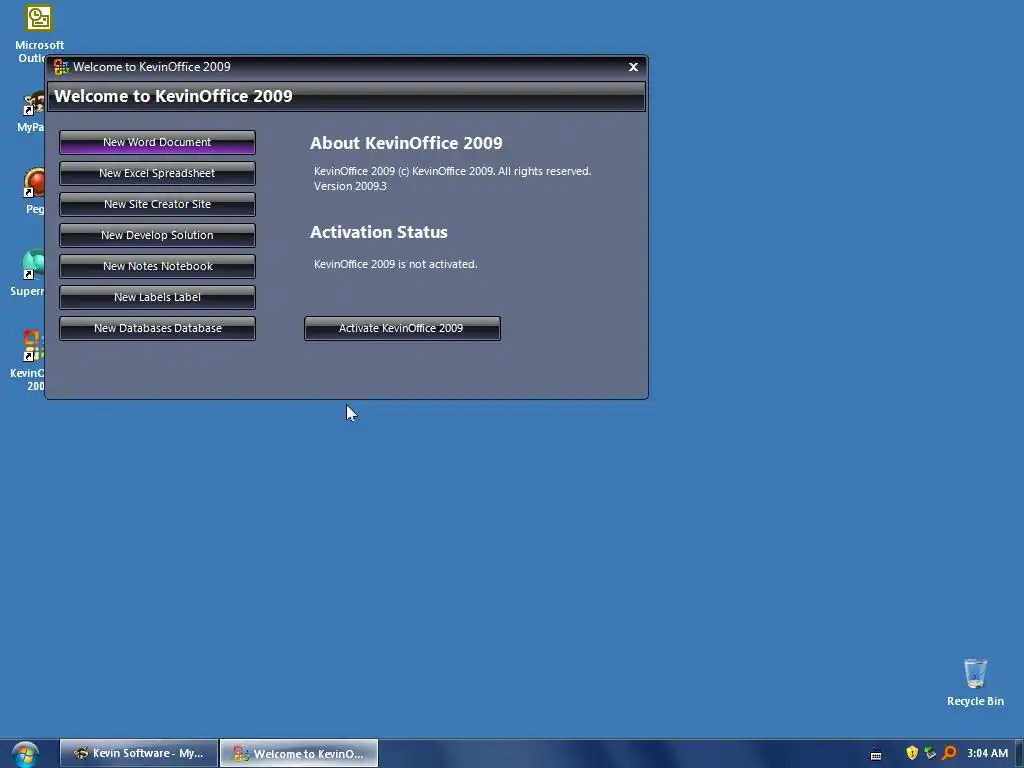Click 'KevinOffice 2009 is not activated.' text
1024x768 pixels.
(x=396, y=264)
